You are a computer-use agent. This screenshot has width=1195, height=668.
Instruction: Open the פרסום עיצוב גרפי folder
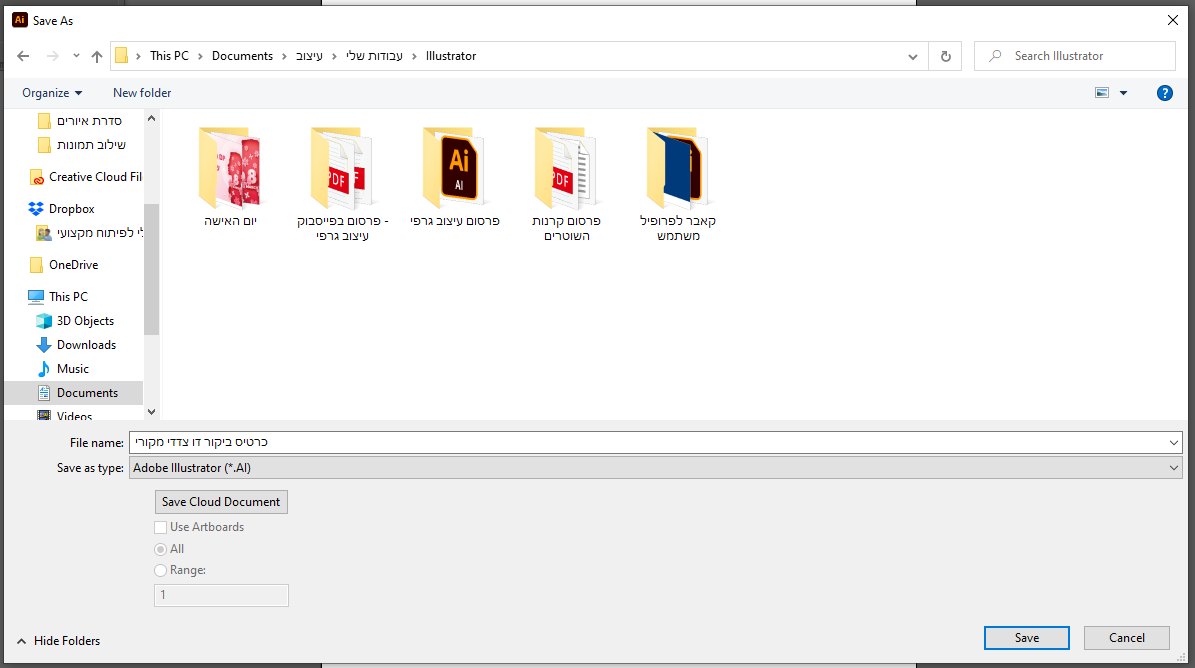pyautogui.click(x=454, y=177)
